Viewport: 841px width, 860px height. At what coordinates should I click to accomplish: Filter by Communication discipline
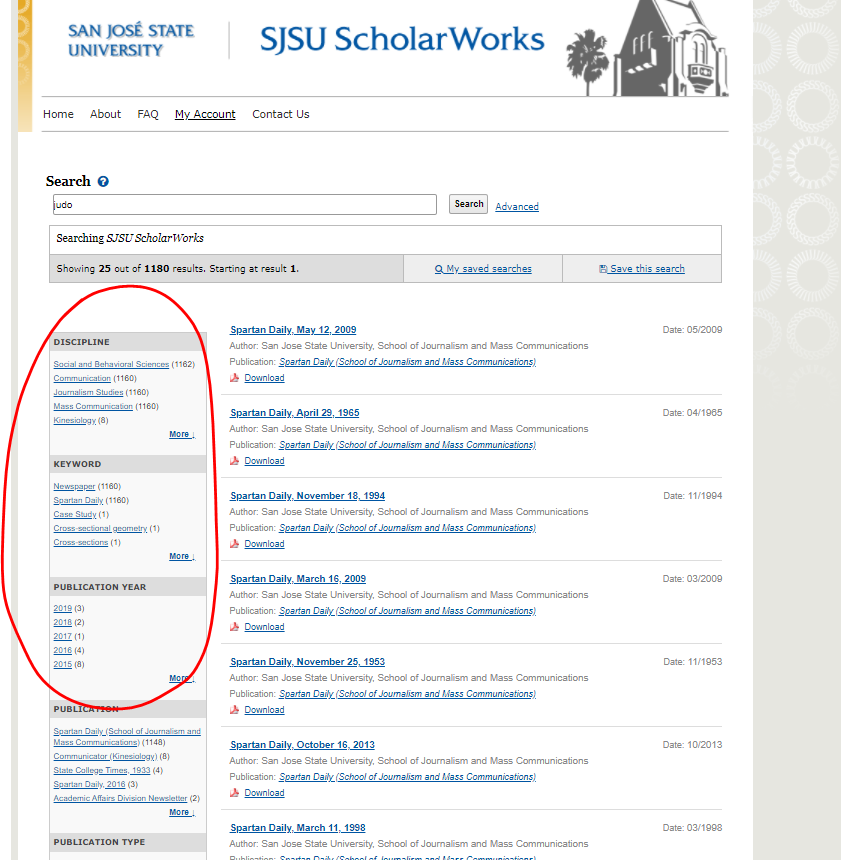[x=82, y=378]
